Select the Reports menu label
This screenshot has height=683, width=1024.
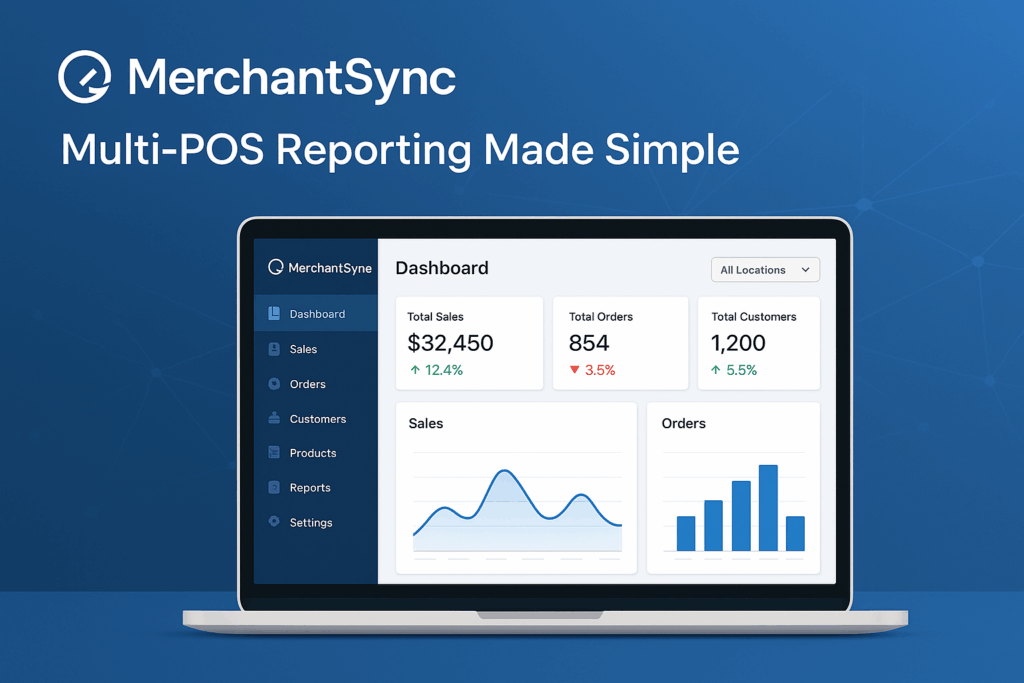coord(310,488)
